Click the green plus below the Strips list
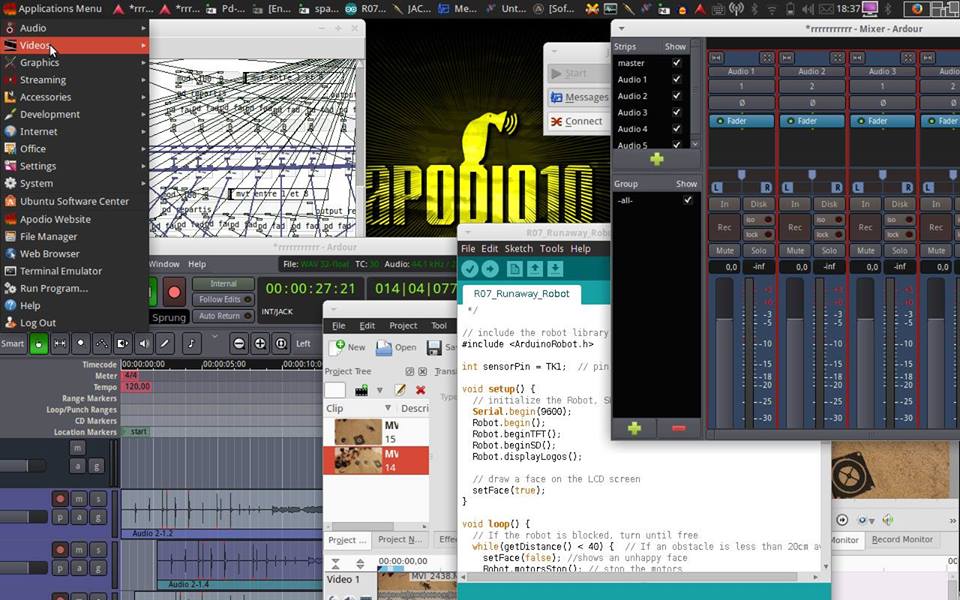Viewport: 960px width, 600px height. pos(656,159)
